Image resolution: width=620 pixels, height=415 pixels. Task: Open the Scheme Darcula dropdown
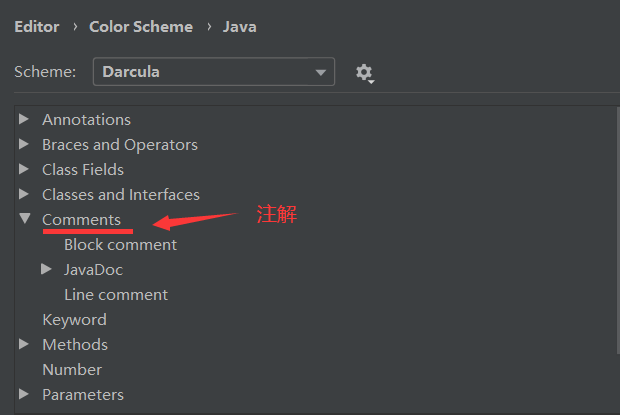tap(214, 72)
